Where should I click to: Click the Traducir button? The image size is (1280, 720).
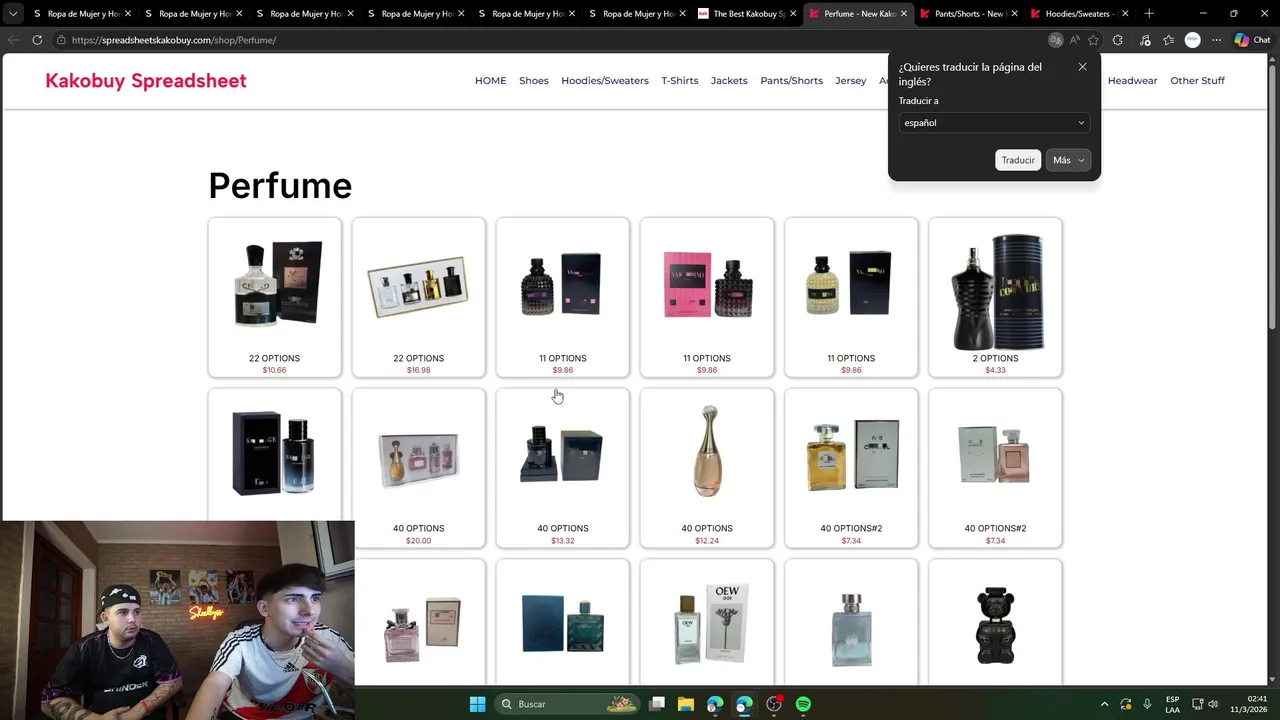coord(1018,160)
